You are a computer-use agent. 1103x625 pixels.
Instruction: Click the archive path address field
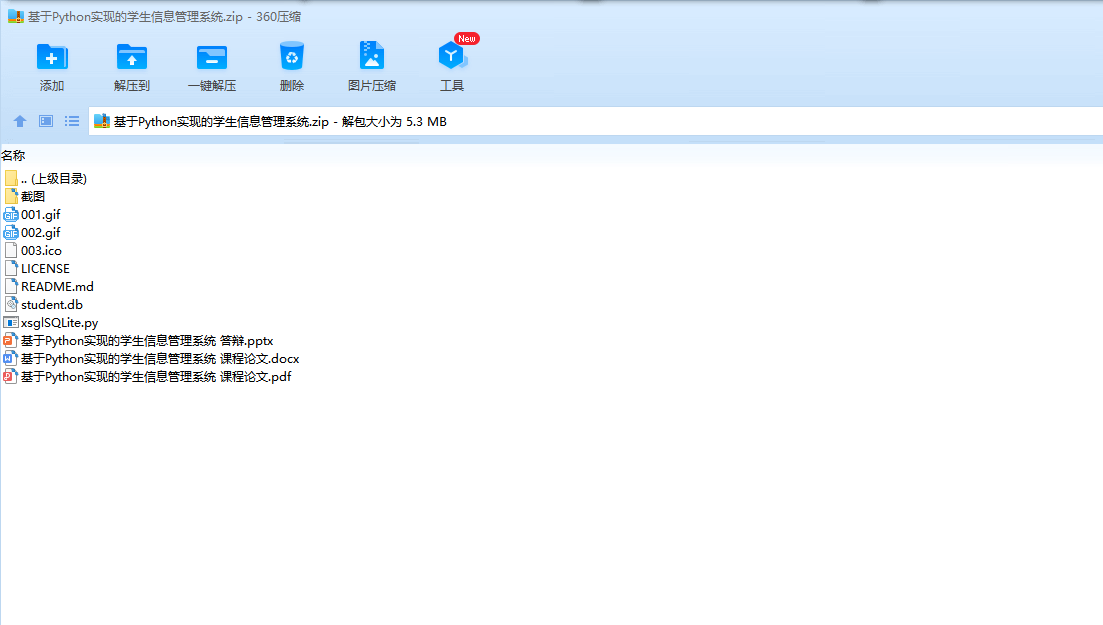coord(595,121)
